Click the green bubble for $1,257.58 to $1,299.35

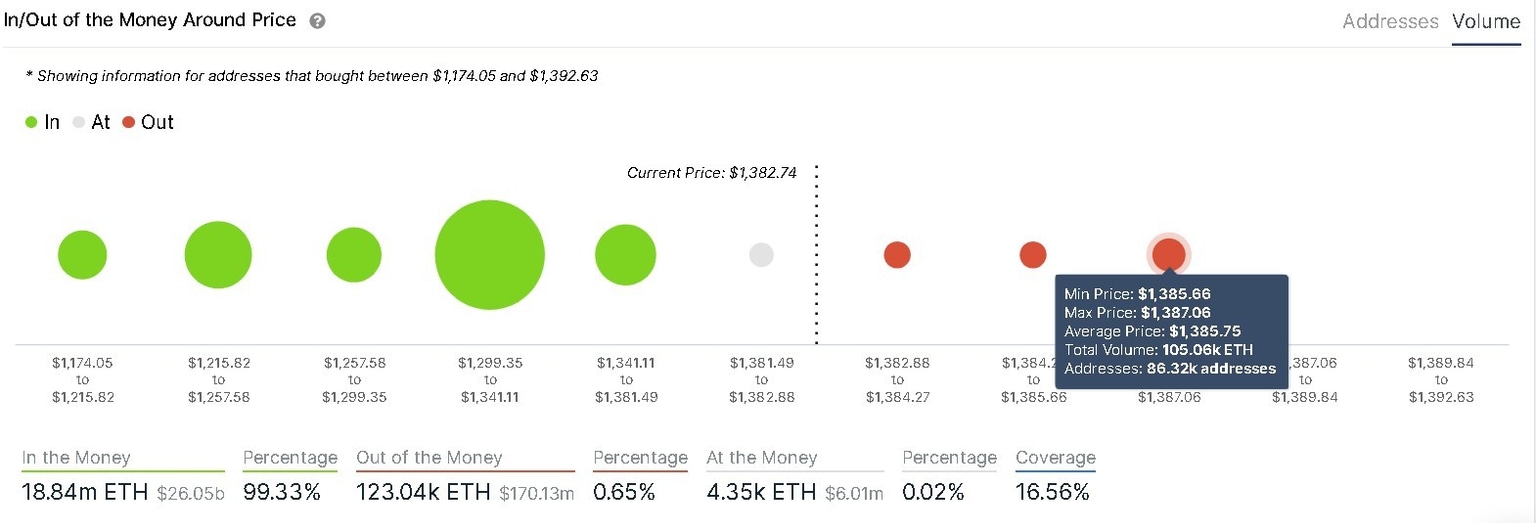tap(354, 254)
